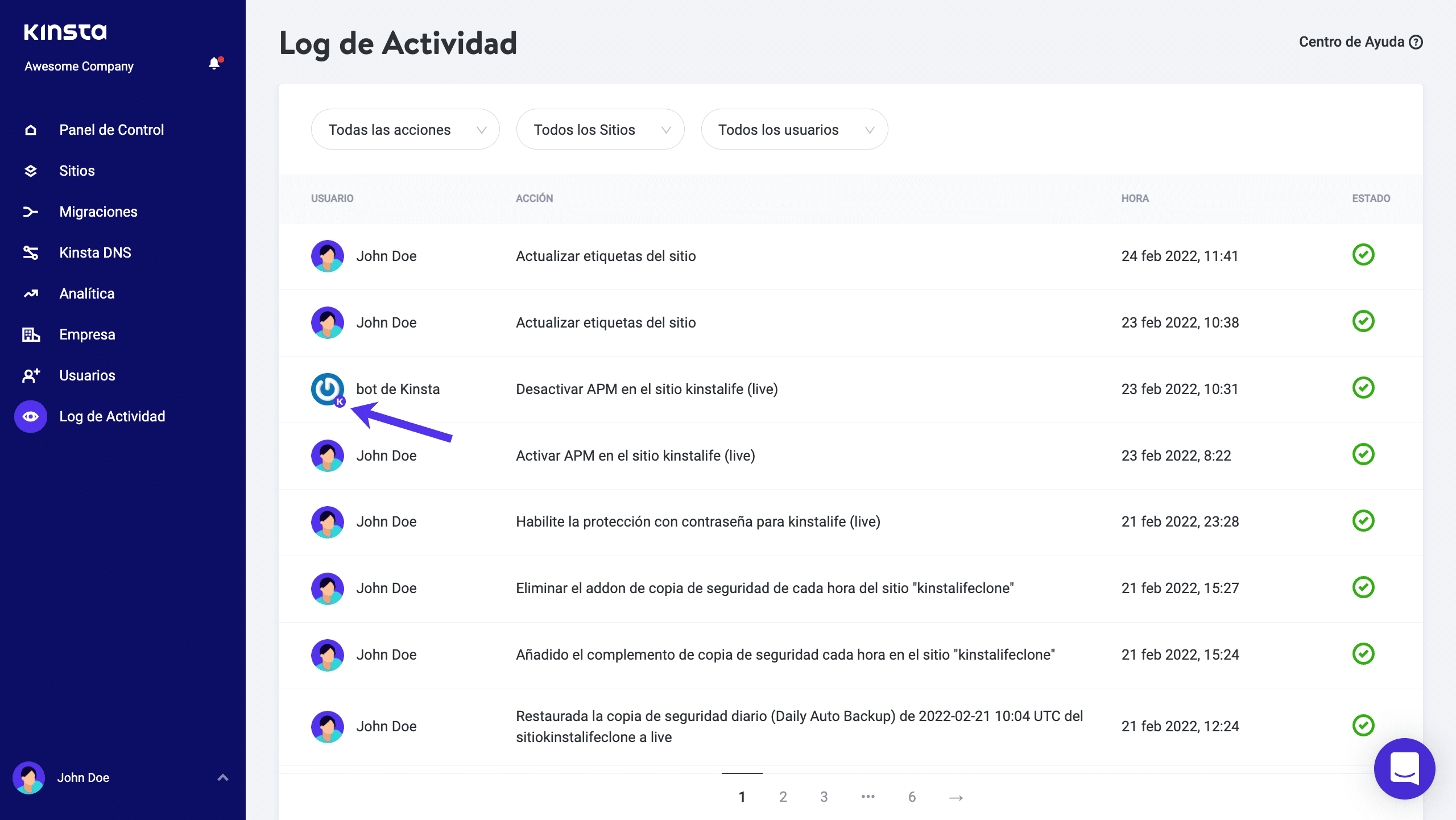Click the Empresa building icon

pyautogui.click(x=31, y=334)
